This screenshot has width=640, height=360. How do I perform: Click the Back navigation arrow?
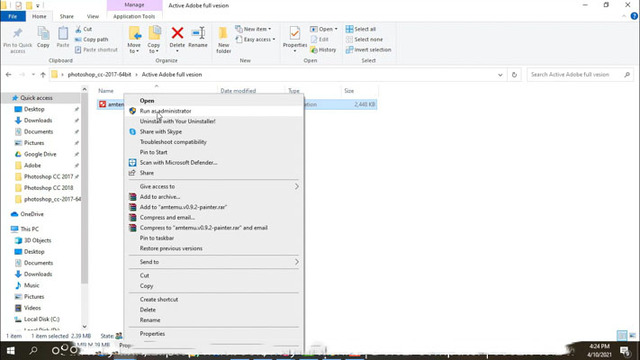pyautogui.click(x=9, y=75)
